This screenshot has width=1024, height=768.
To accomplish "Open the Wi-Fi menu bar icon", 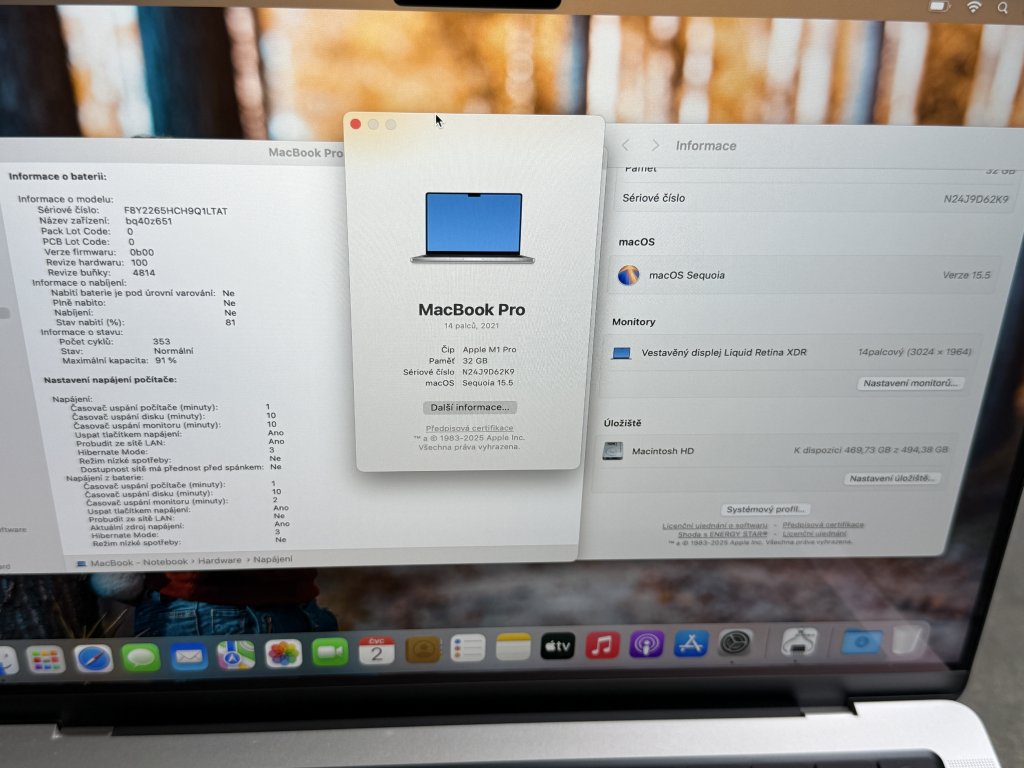I will 974,7.
